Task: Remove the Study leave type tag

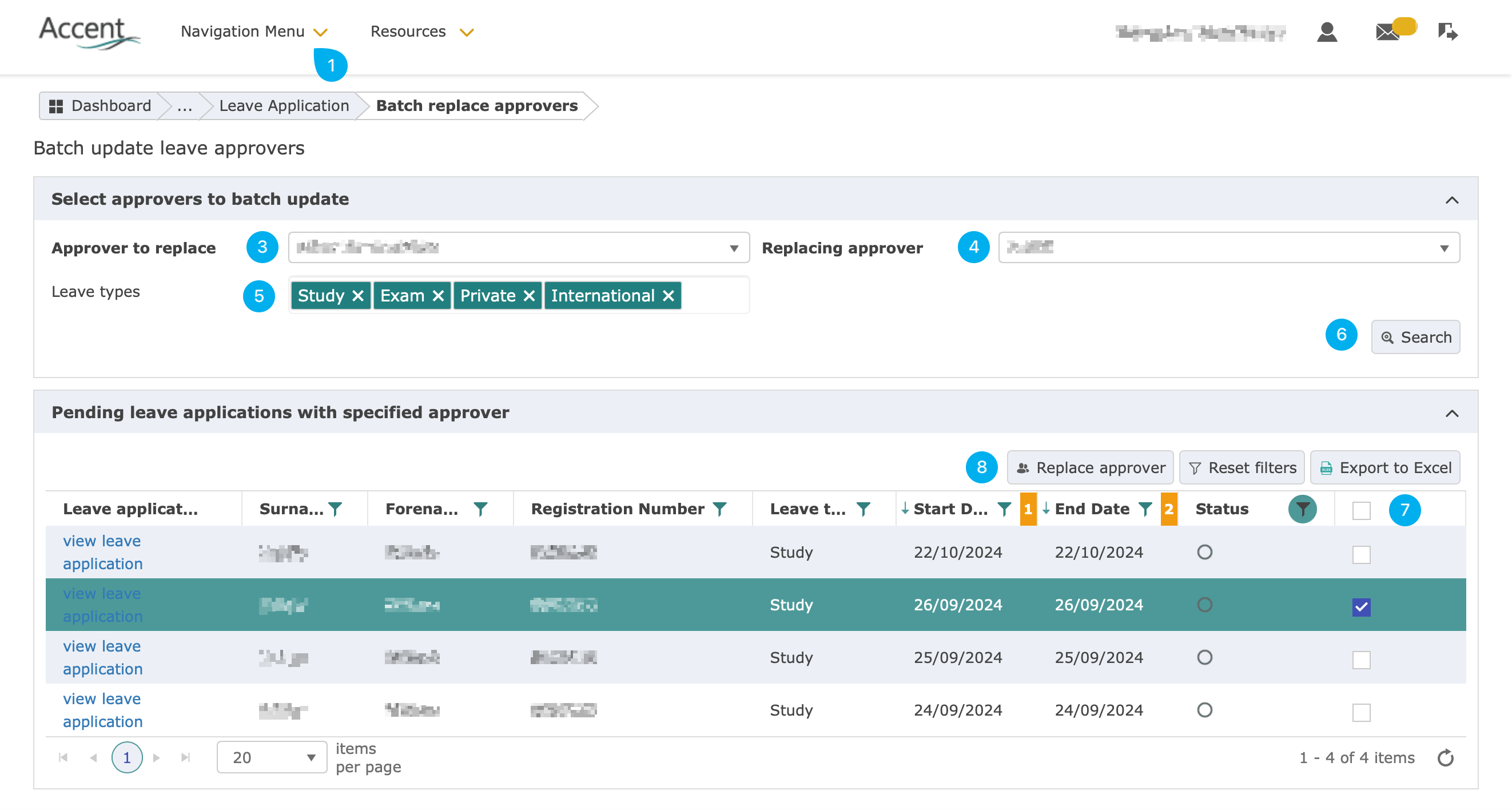Action: coord(357,296)
